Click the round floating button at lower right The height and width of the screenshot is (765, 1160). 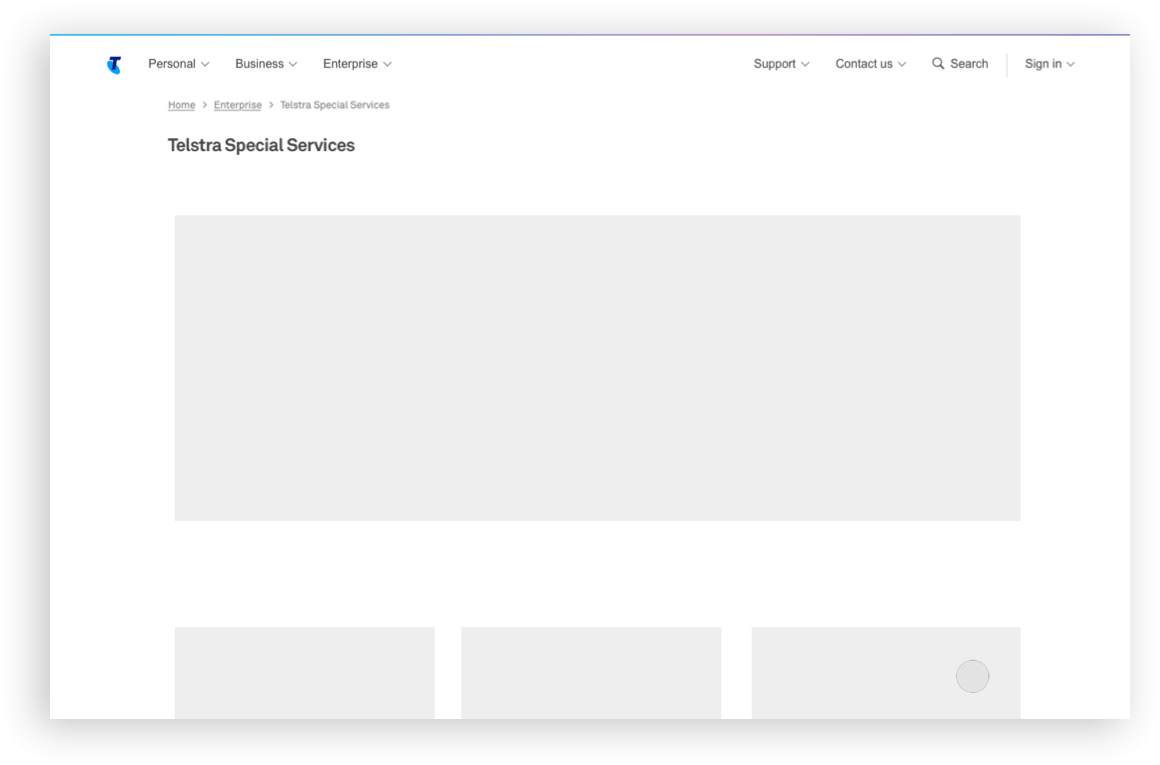pos(972,676)
